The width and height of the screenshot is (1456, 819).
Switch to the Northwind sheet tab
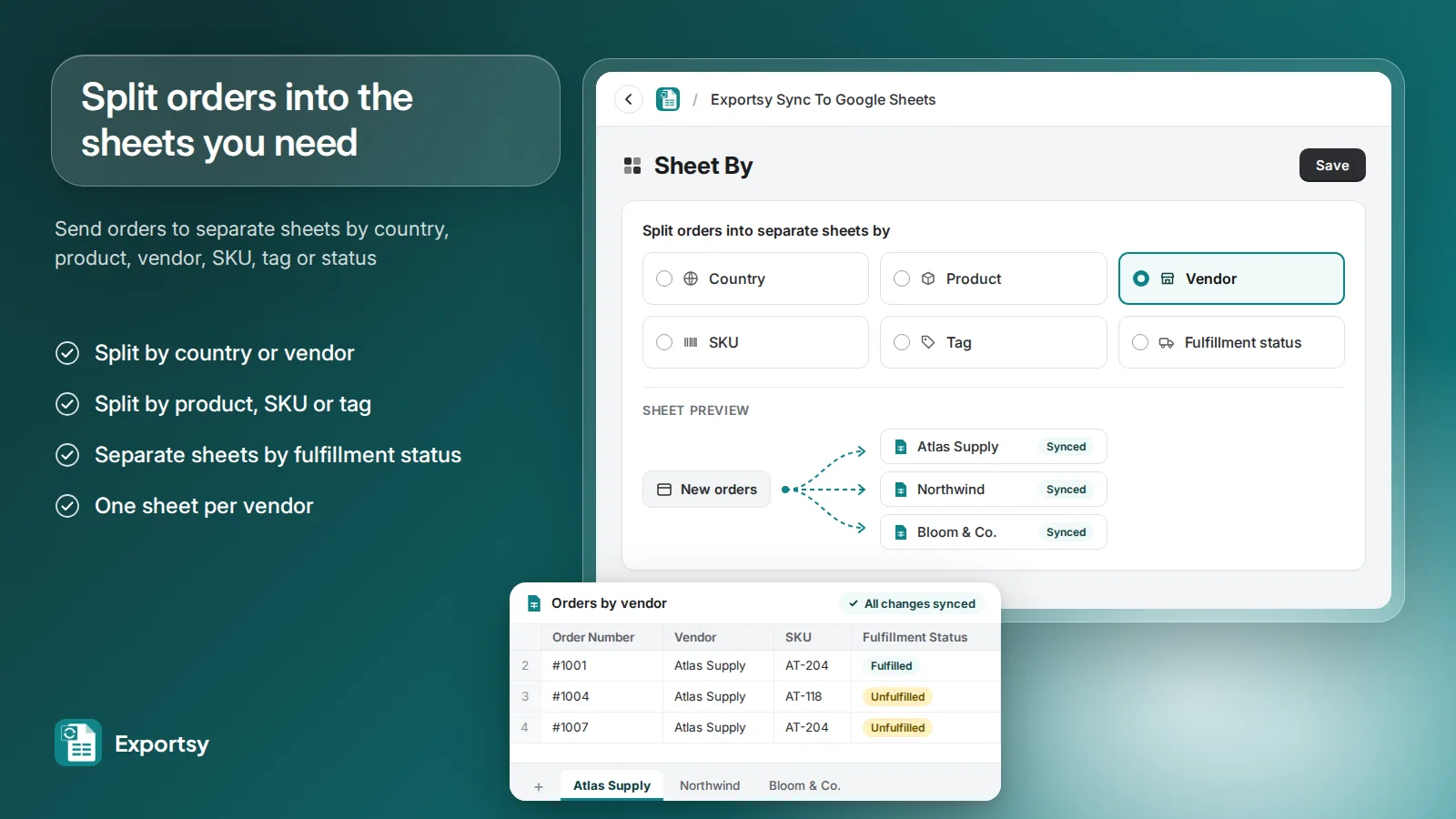(x=710, y=785)
